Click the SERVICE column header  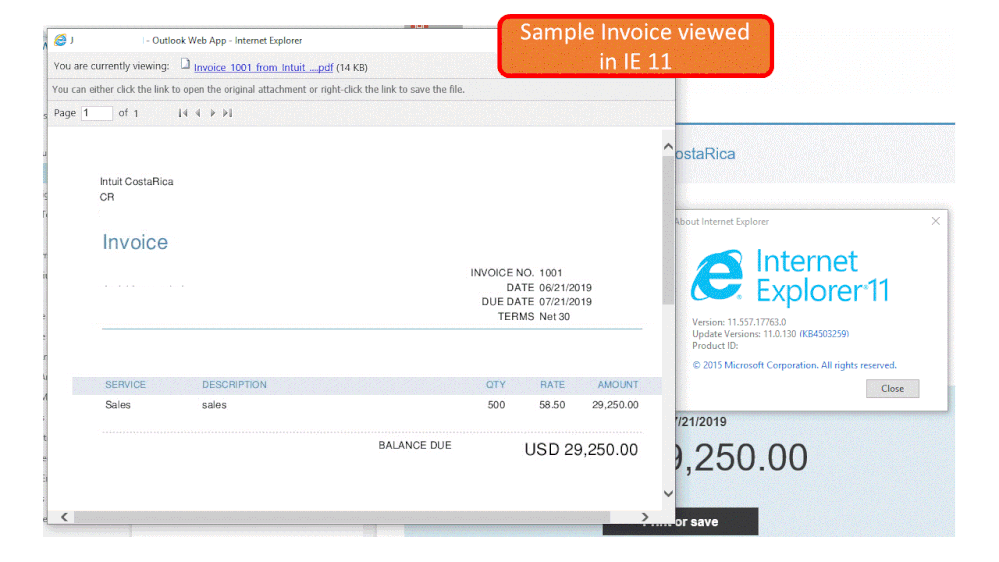point(126,385)
